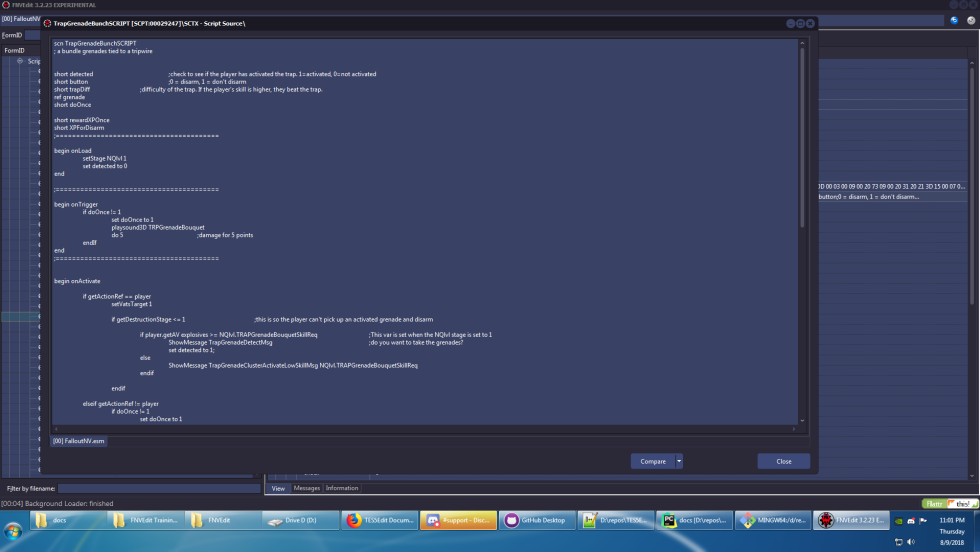Click the '[00] FalloutNV' entry behind the dialog

[21, 19]
